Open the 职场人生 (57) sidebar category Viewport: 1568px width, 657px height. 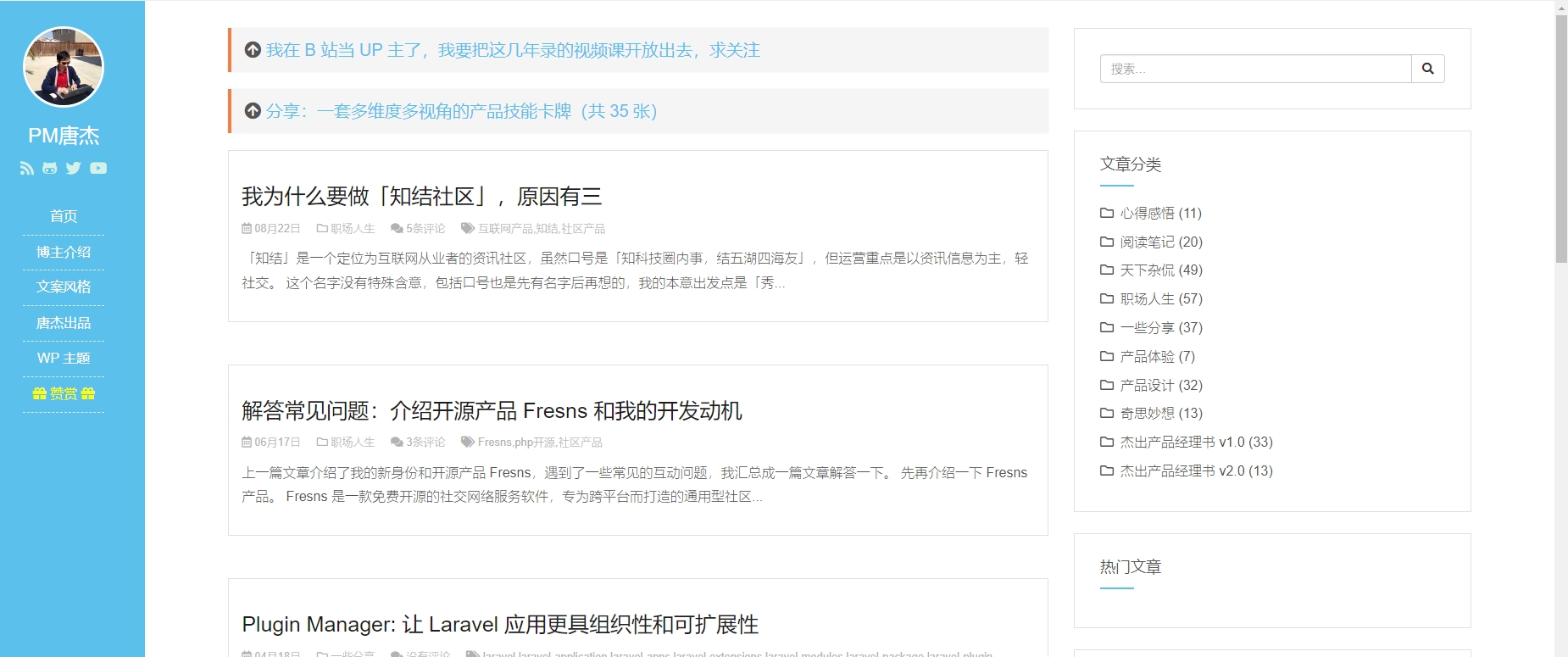pos(1161,298)
